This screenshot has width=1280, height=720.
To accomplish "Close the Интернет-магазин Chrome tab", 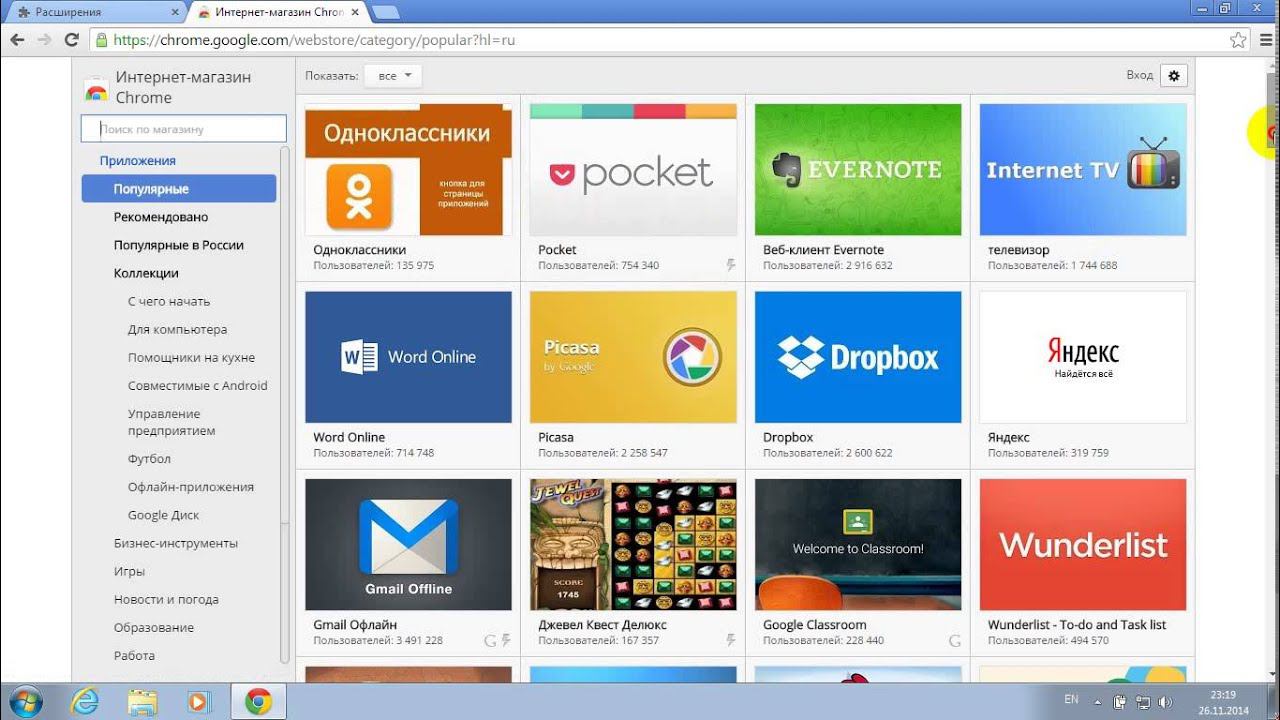I will pos(357,12).
